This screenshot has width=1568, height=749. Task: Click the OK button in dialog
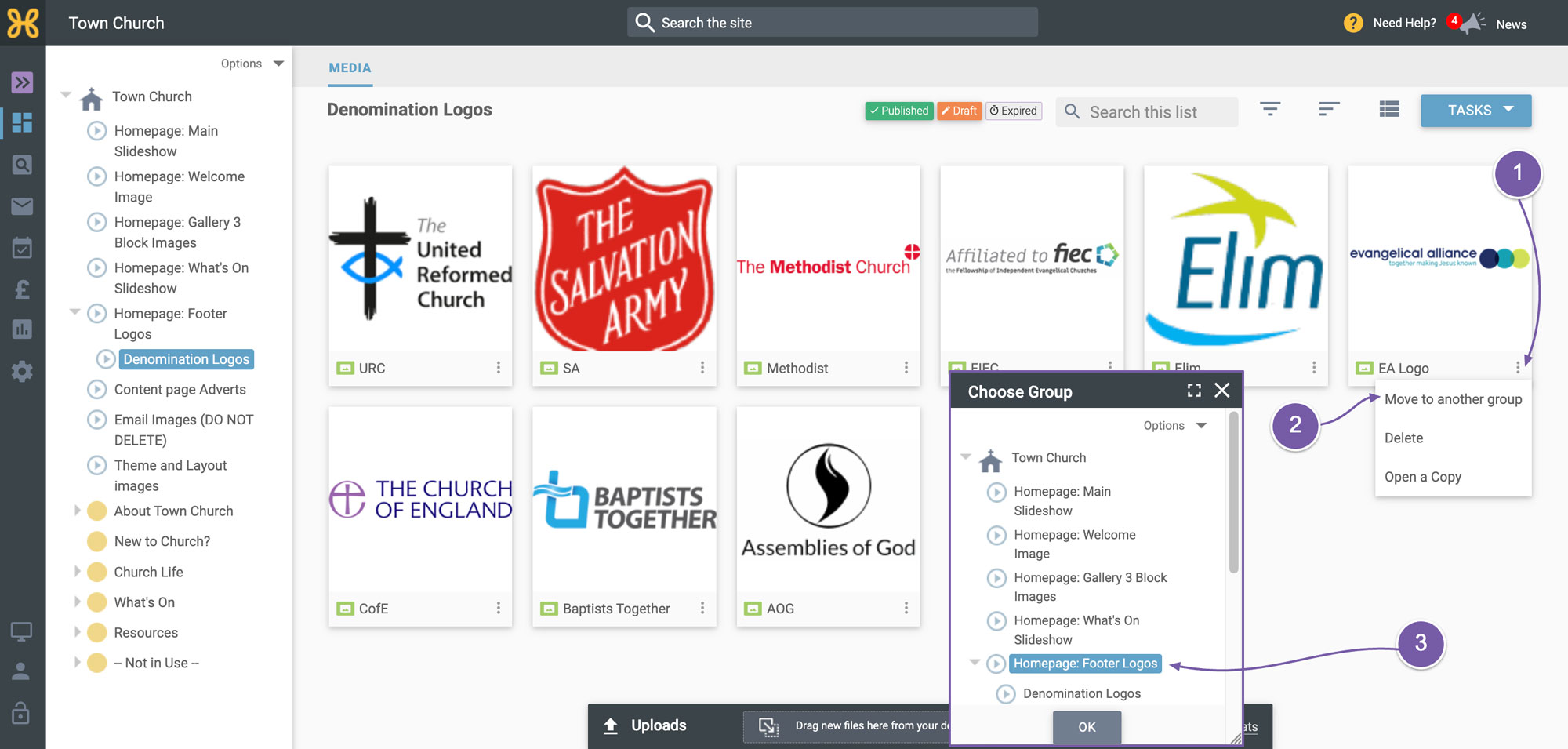(x=1087, y=727)
